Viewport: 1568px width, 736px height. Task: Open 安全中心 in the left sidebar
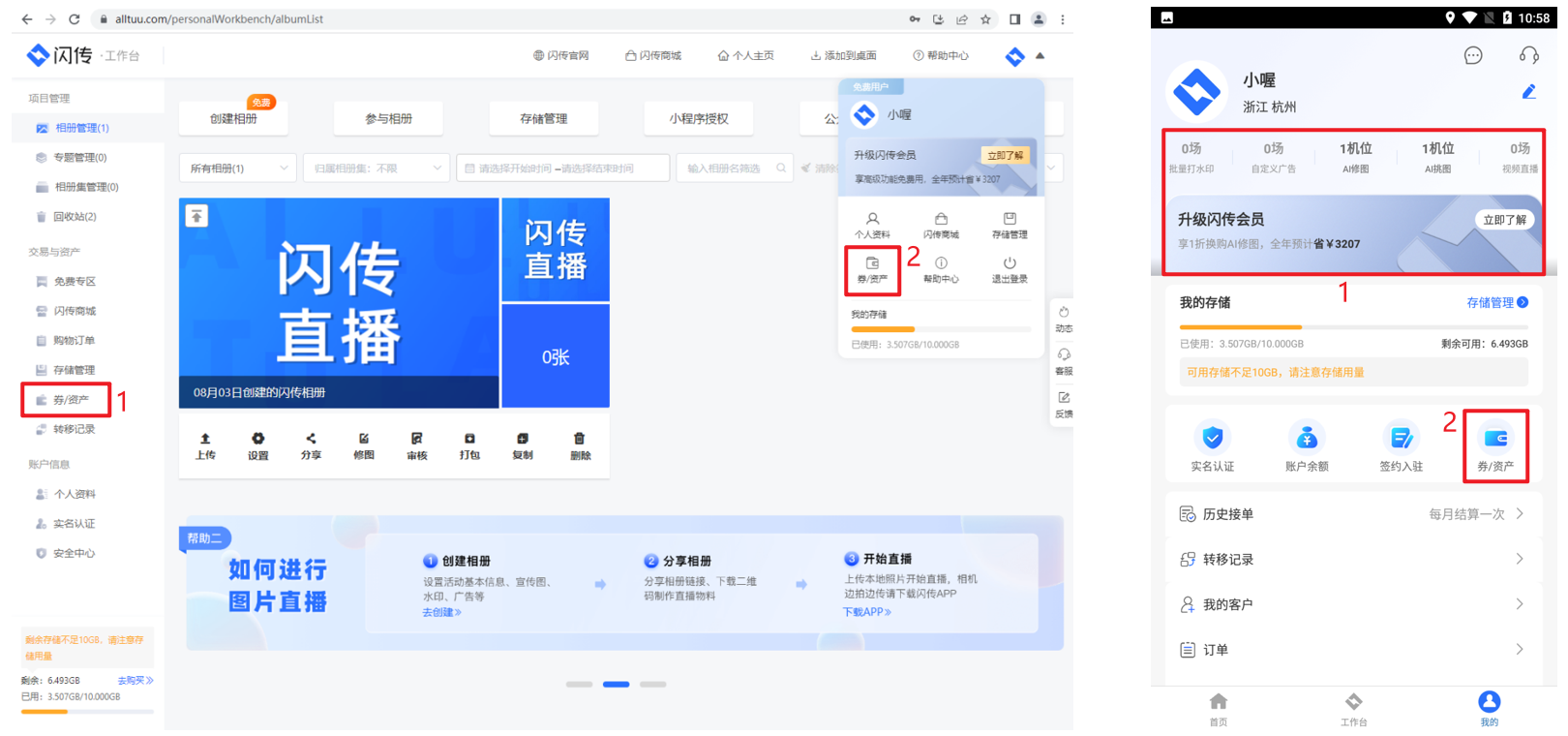(x=74, y=553)
